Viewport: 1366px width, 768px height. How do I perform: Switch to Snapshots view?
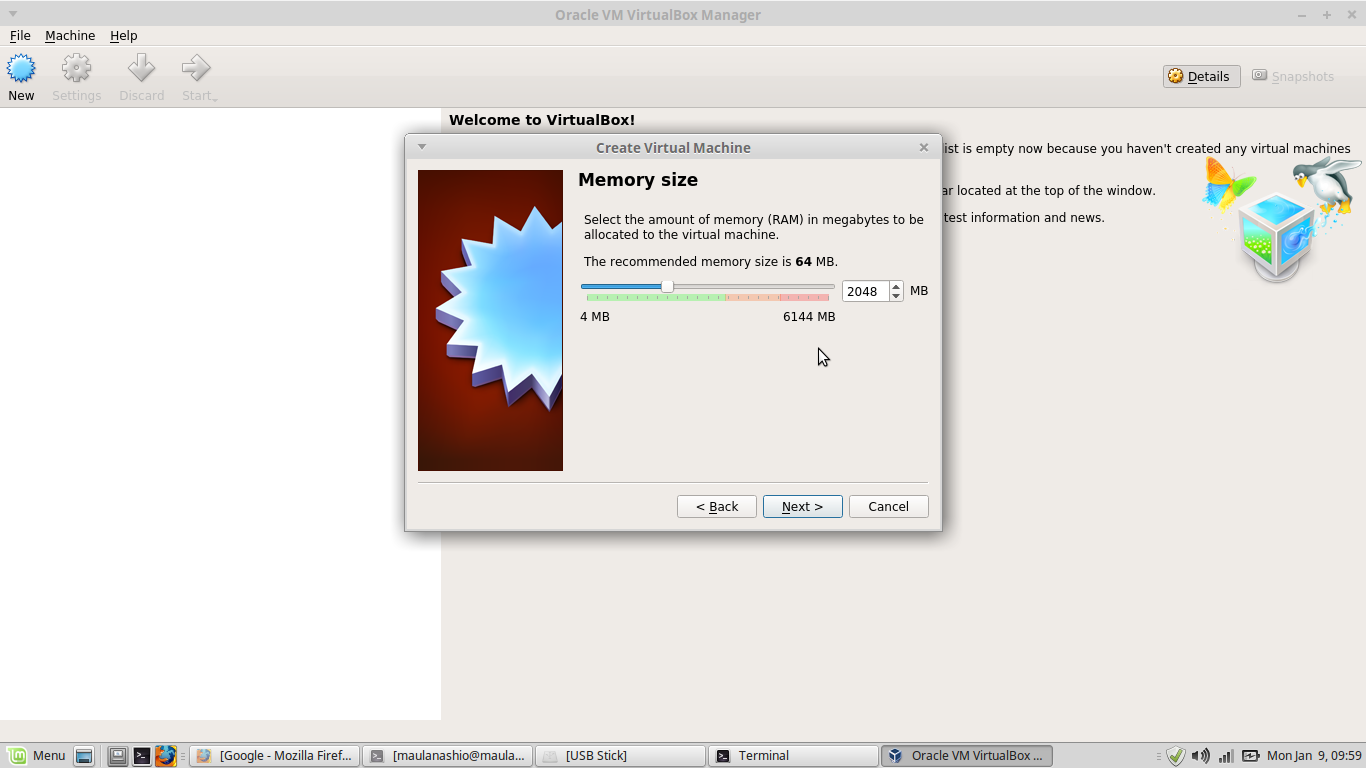click(1293, 76)
